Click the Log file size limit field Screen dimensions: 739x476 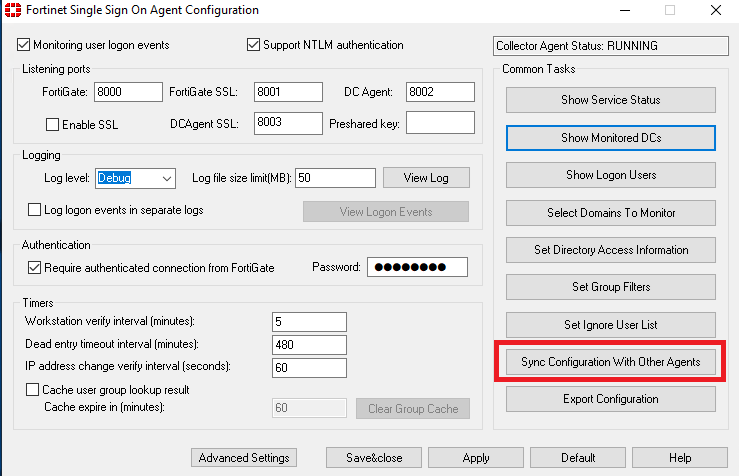pyautogui.click(x=336, y=178)
